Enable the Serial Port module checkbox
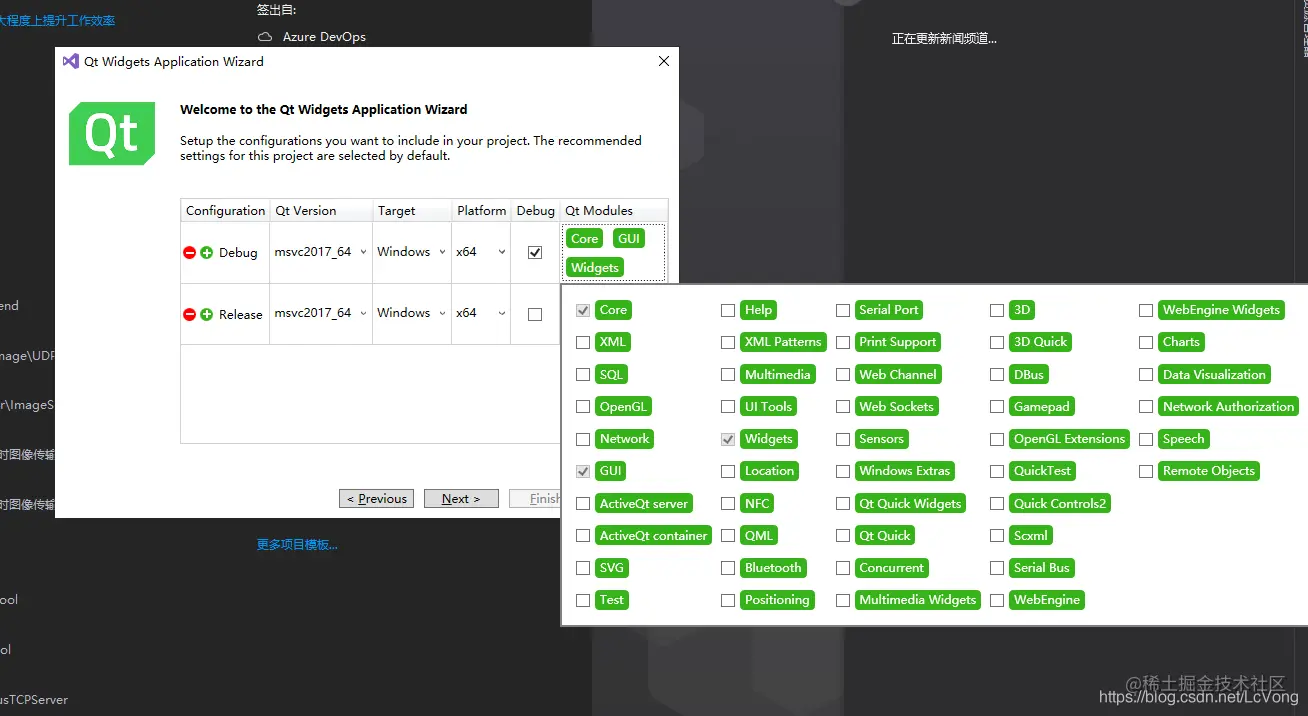The height and width of the screenshot is (716, 1308). click(843, 310)
